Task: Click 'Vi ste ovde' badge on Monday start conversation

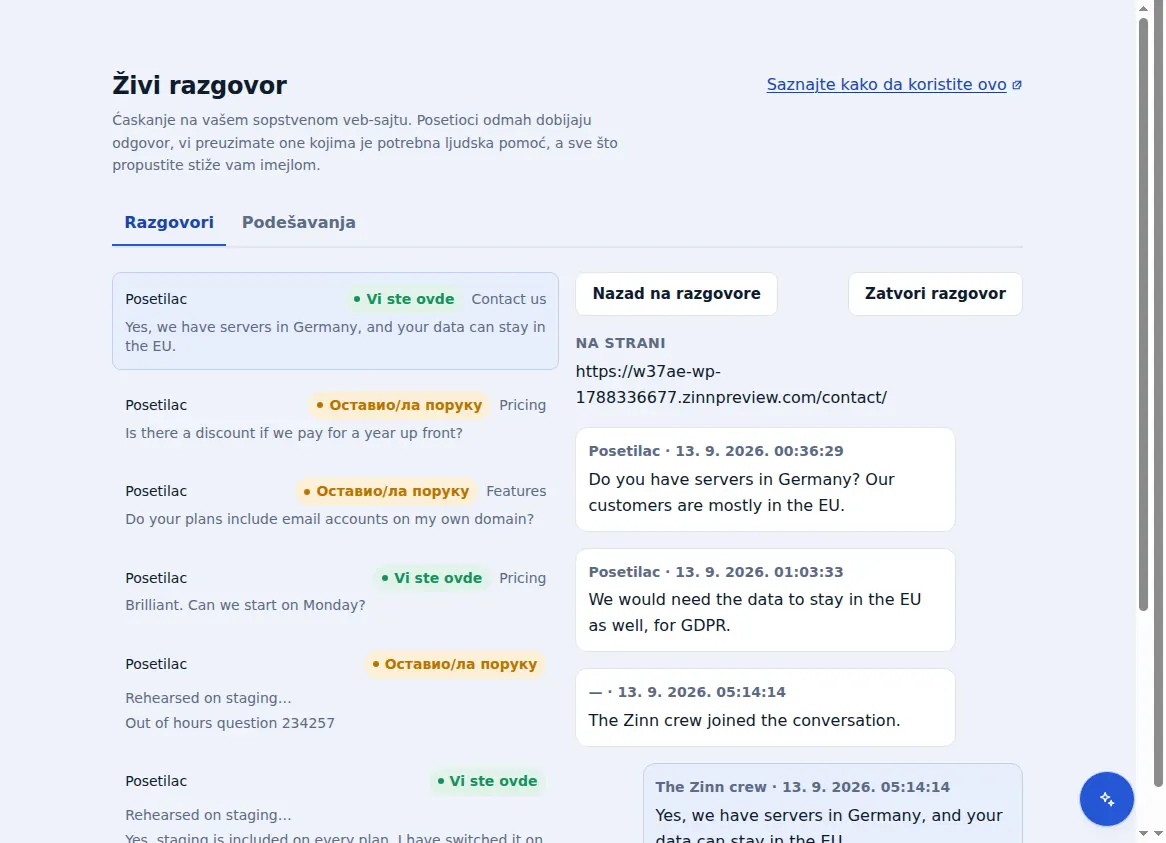Action: click(x=431, y=578)
